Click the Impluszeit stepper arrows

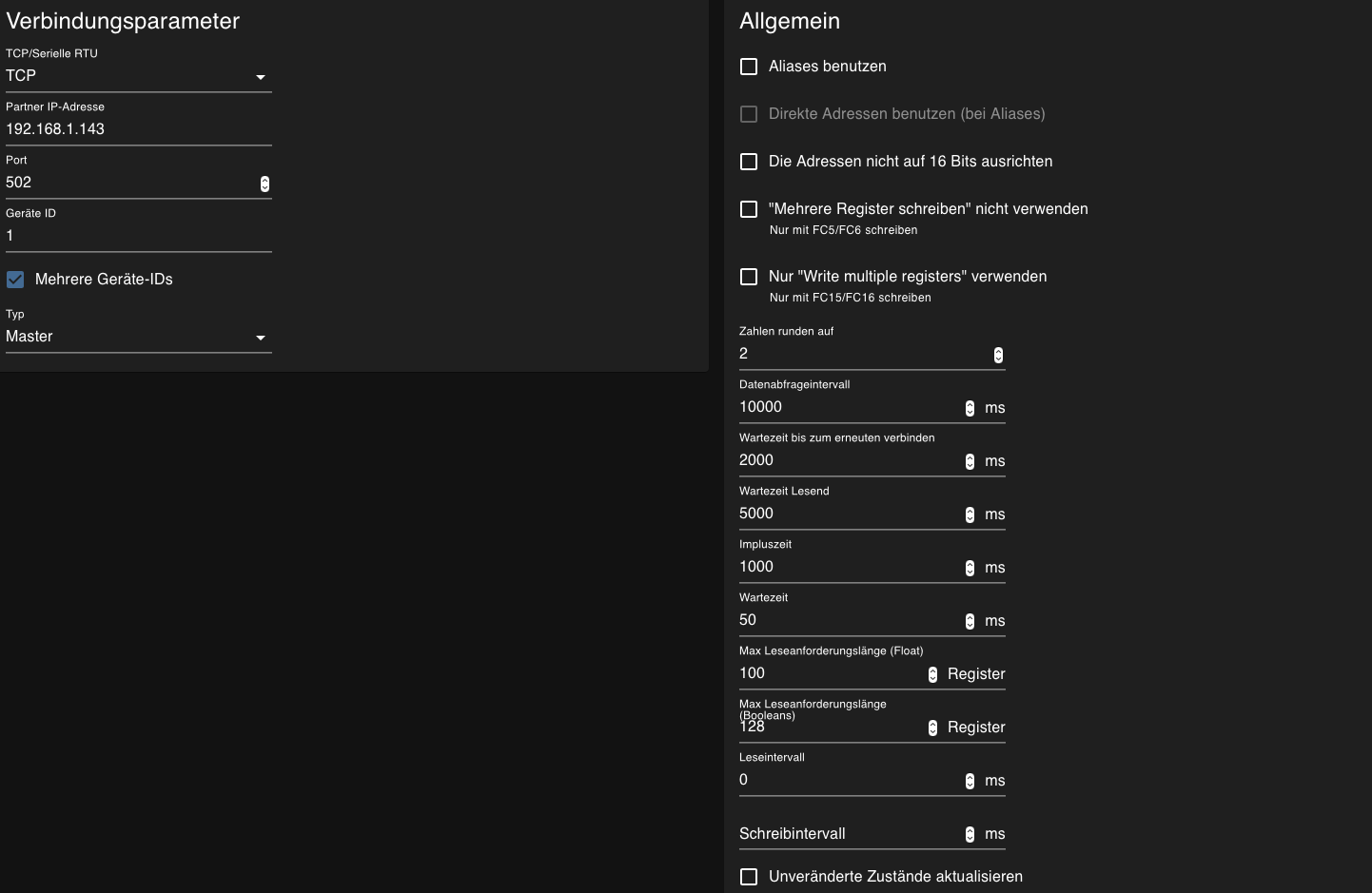tap(970, 568)
